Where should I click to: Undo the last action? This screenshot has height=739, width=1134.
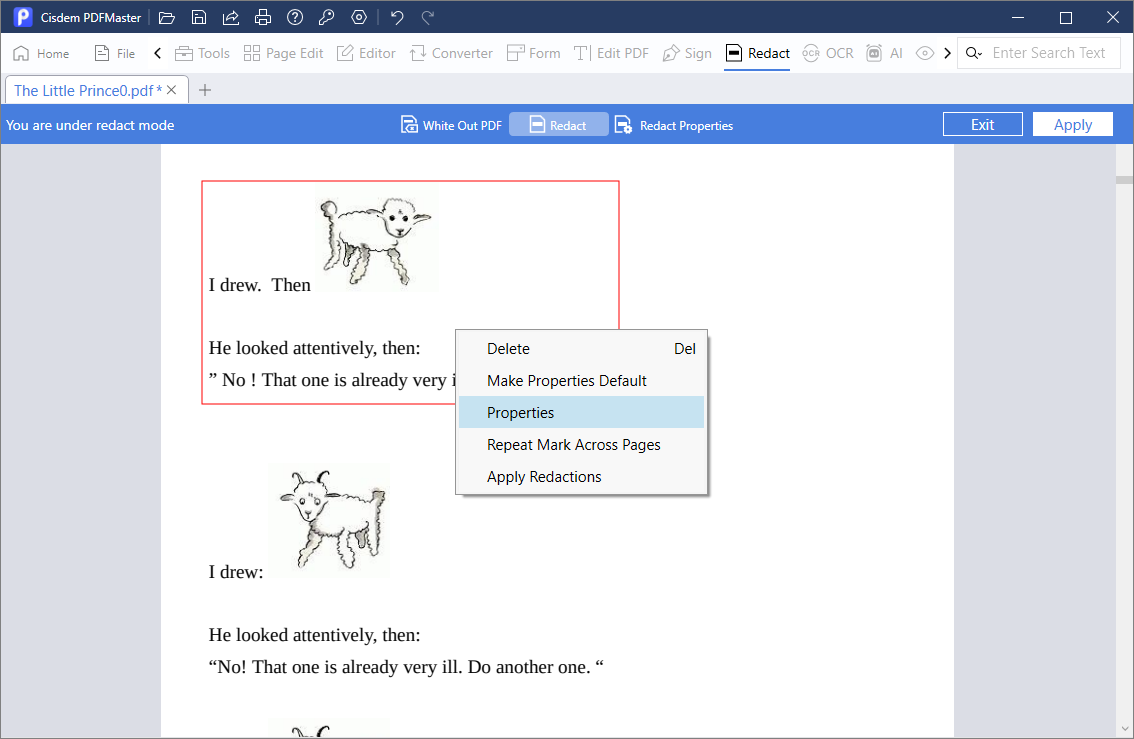[397, 17]
